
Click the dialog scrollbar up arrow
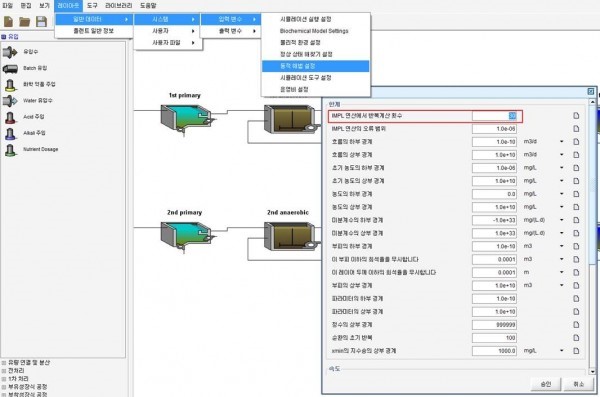tap(592, 102)
